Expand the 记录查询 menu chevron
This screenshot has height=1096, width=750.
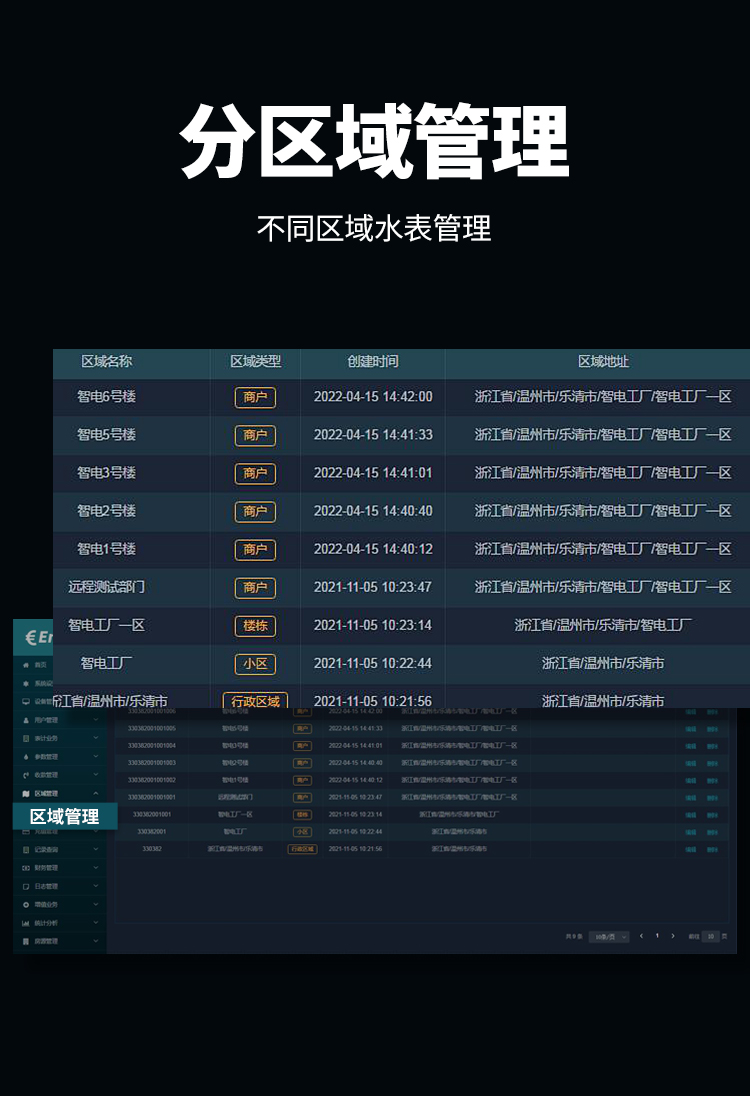click(x=96, y=850)
